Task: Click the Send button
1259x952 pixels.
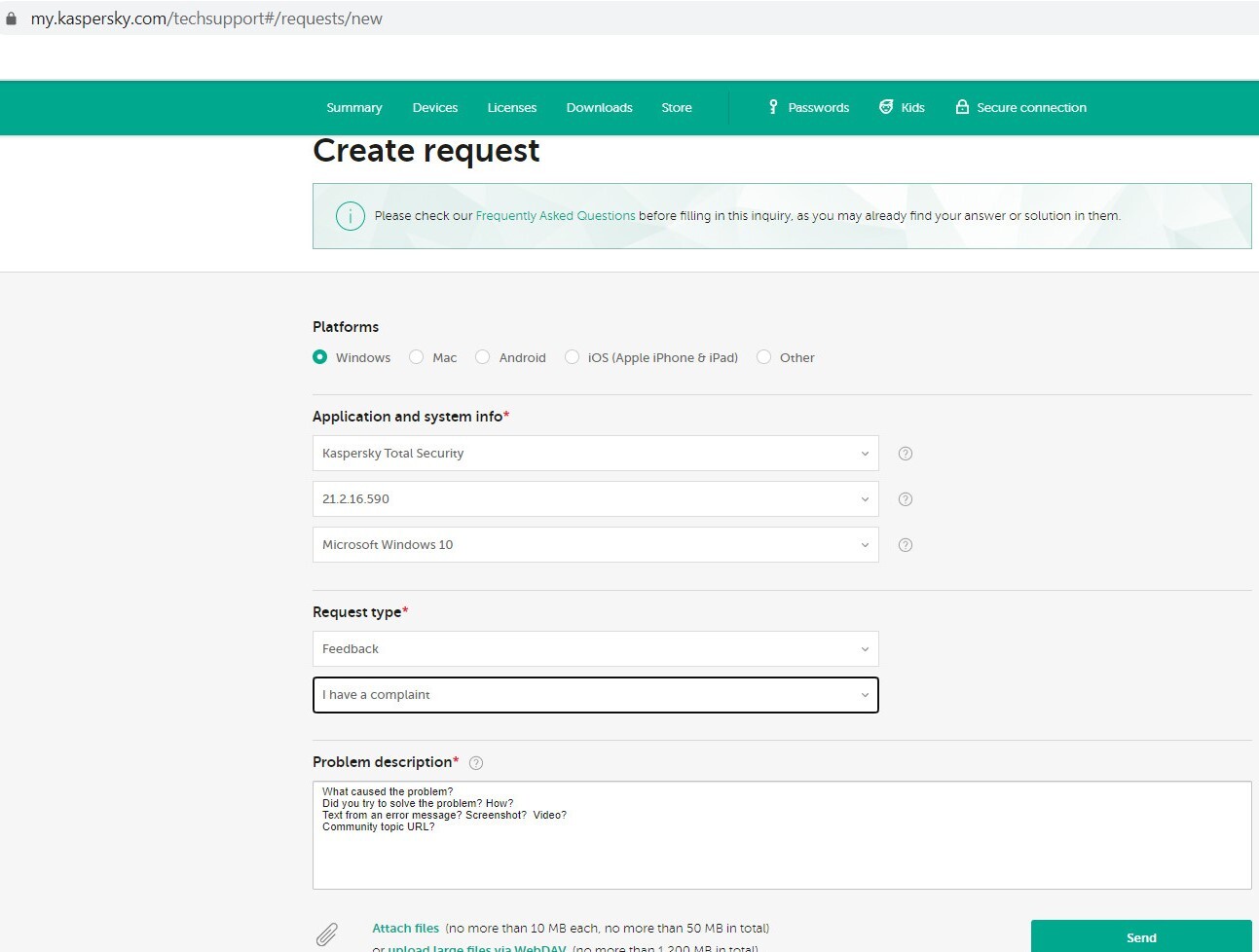Action: (1141, 936)
